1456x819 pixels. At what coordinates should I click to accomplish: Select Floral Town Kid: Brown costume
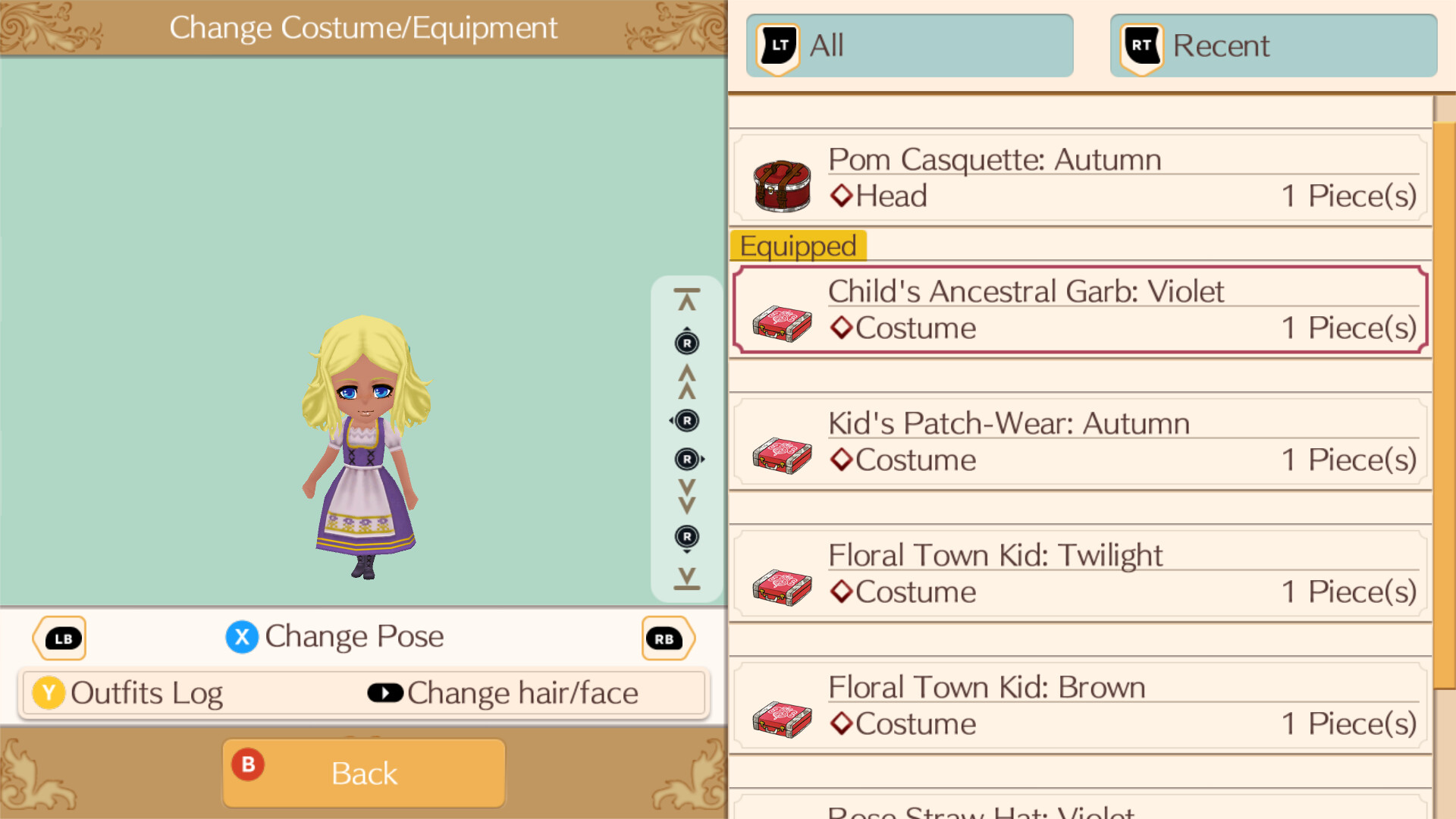tap(1081, 706)
